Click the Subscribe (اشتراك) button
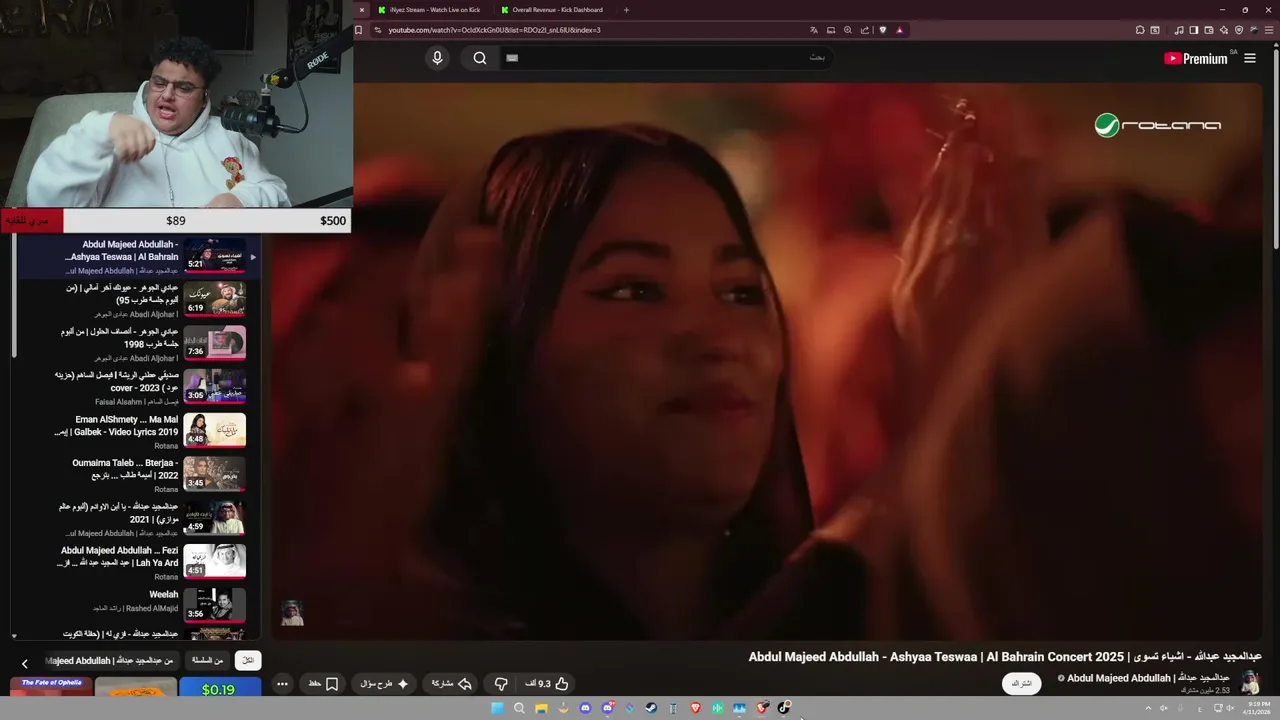 pyautogui.click(x=1021, y=684)
